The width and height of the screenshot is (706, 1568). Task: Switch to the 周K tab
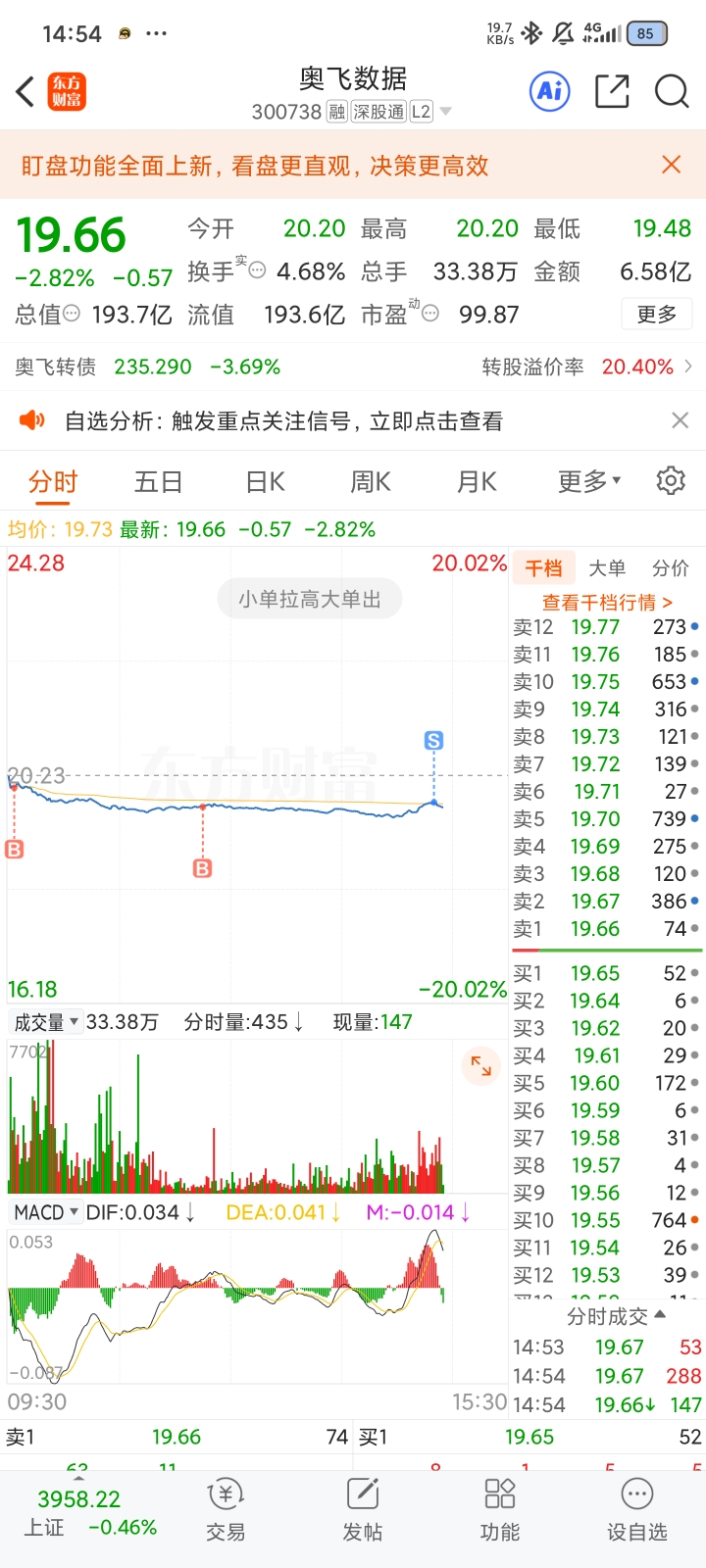tap(371, 481)
